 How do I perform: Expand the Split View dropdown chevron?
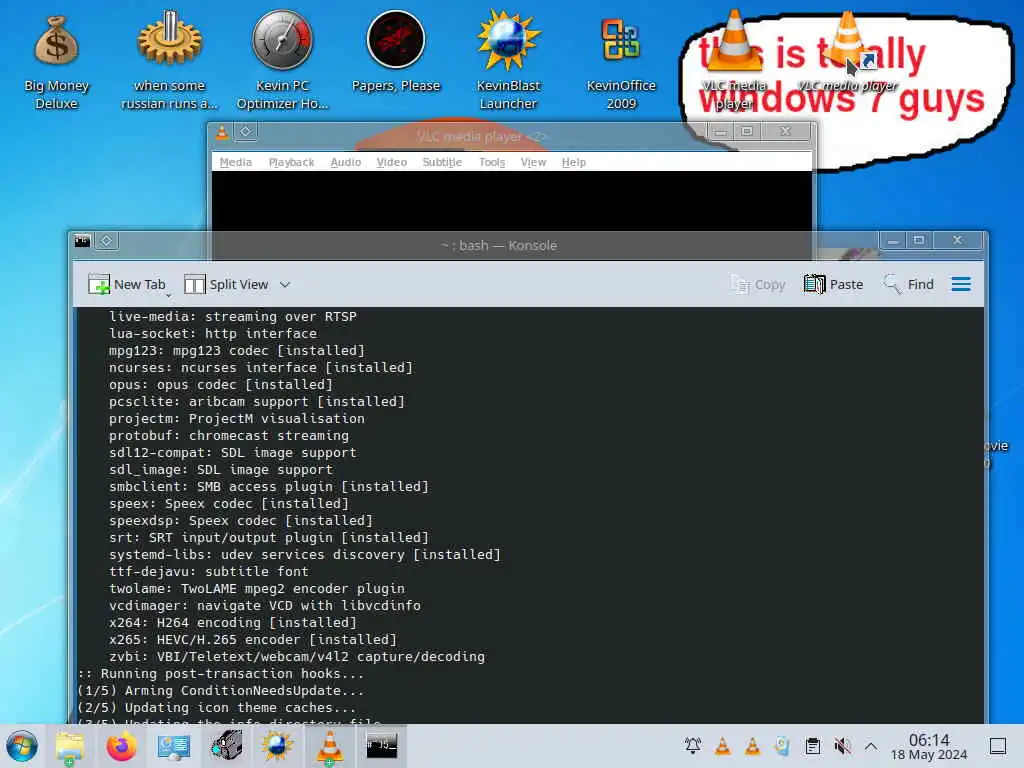(x=285, y=285)
